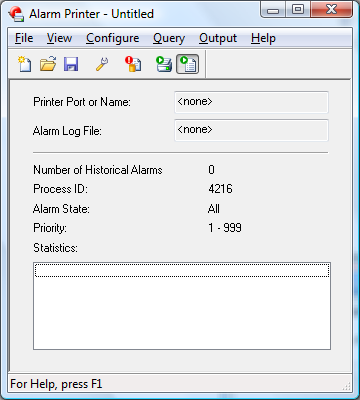Click the Priority value 1 - 999
This screenshot has height=400, width=360.
[225, 228]
